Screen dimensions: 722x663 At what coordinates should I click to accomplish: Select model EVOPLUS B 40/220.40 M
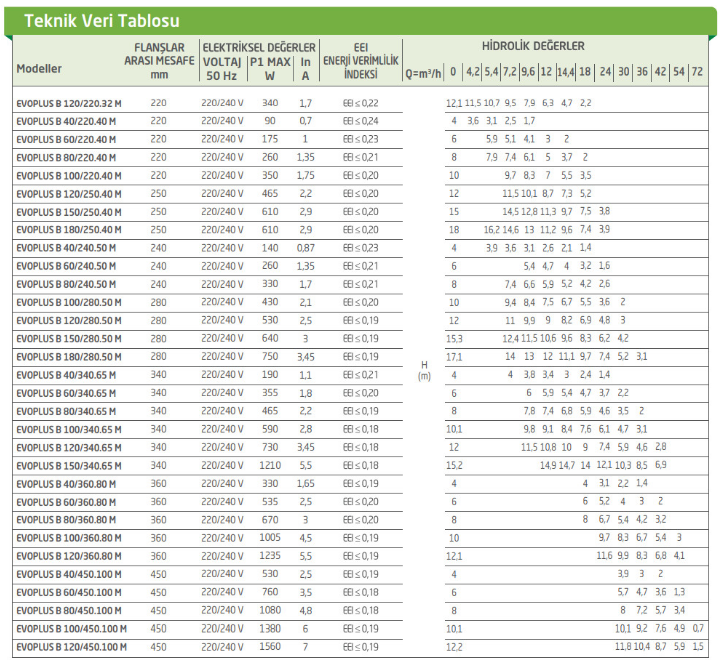pyautogui.click(x=66, y=122)
